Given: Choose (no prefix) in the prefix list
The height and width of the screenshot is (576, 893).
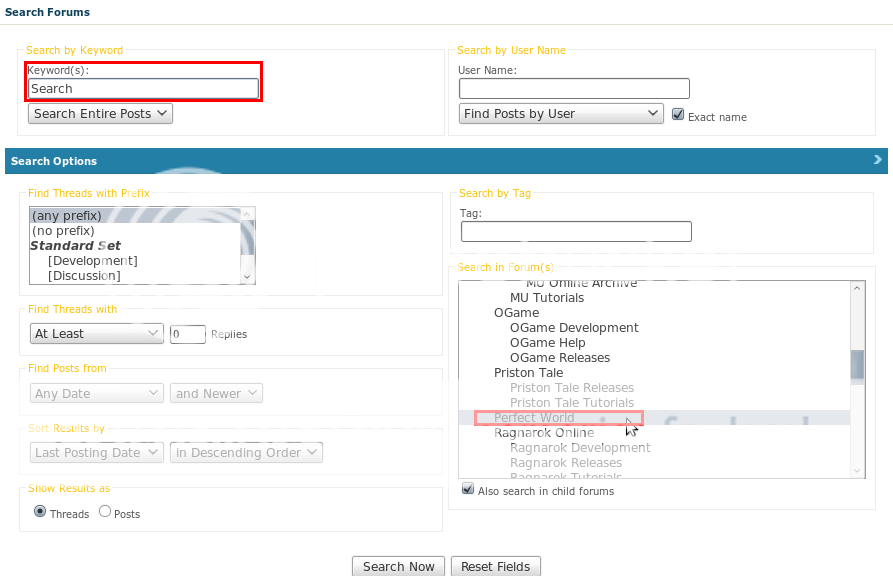Looking at the screenshot, I should point(63,231).
